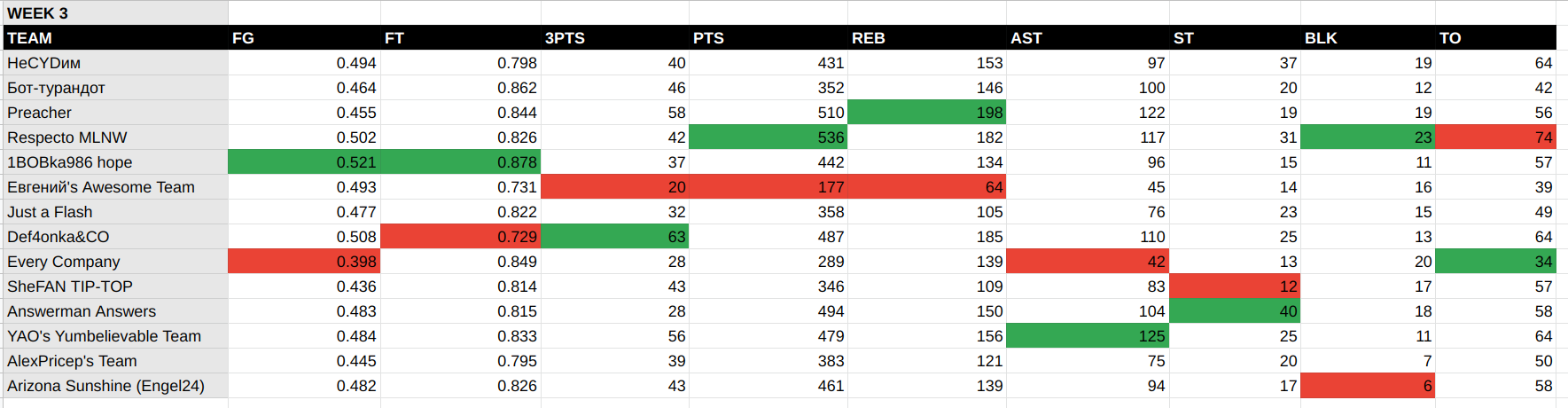The width and height of the screenshot is (1568, 408).
Task: Select red FT cell with 0.729
Action: pyautogui.click(x=460, y=236)
